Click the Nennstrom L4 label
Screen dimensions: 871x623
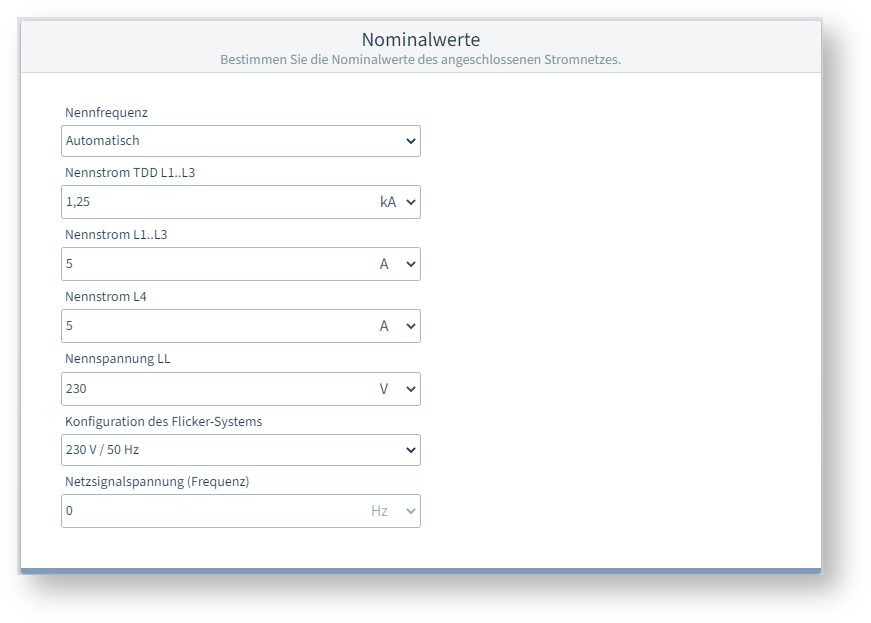pyautogui.click(x=106, y=296)
